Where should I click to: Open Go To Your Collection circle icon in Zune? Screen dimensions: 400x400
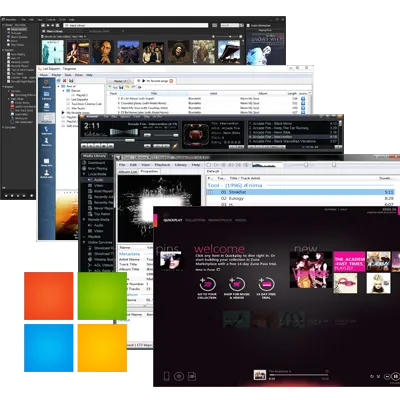click(x=207, y=284)
